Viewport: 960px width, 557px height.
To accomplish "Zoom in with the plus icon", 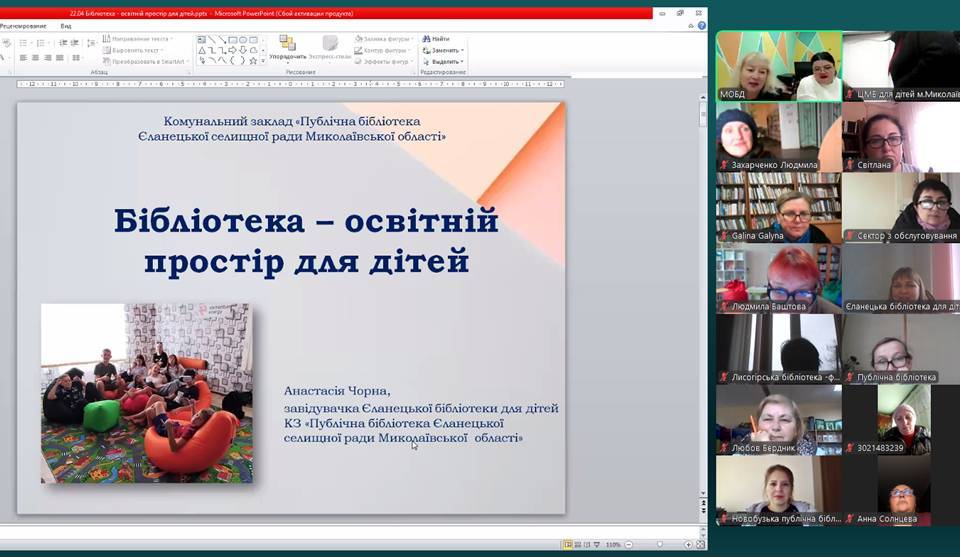I will (687, 545).
